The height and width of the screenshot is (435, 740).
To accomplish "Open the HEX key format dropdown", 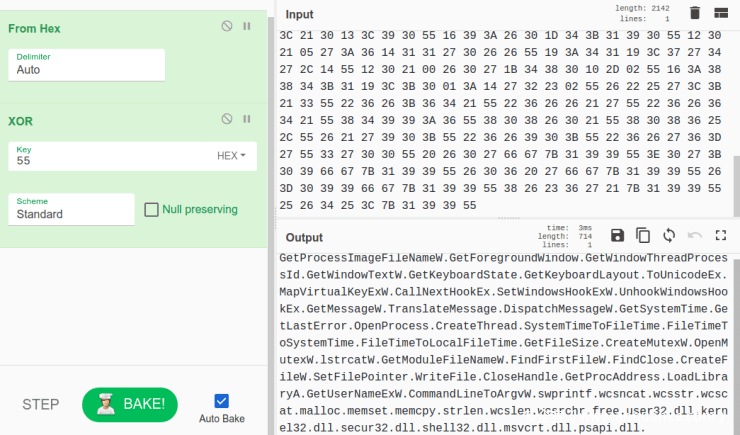I will click(x=231, y=156).
